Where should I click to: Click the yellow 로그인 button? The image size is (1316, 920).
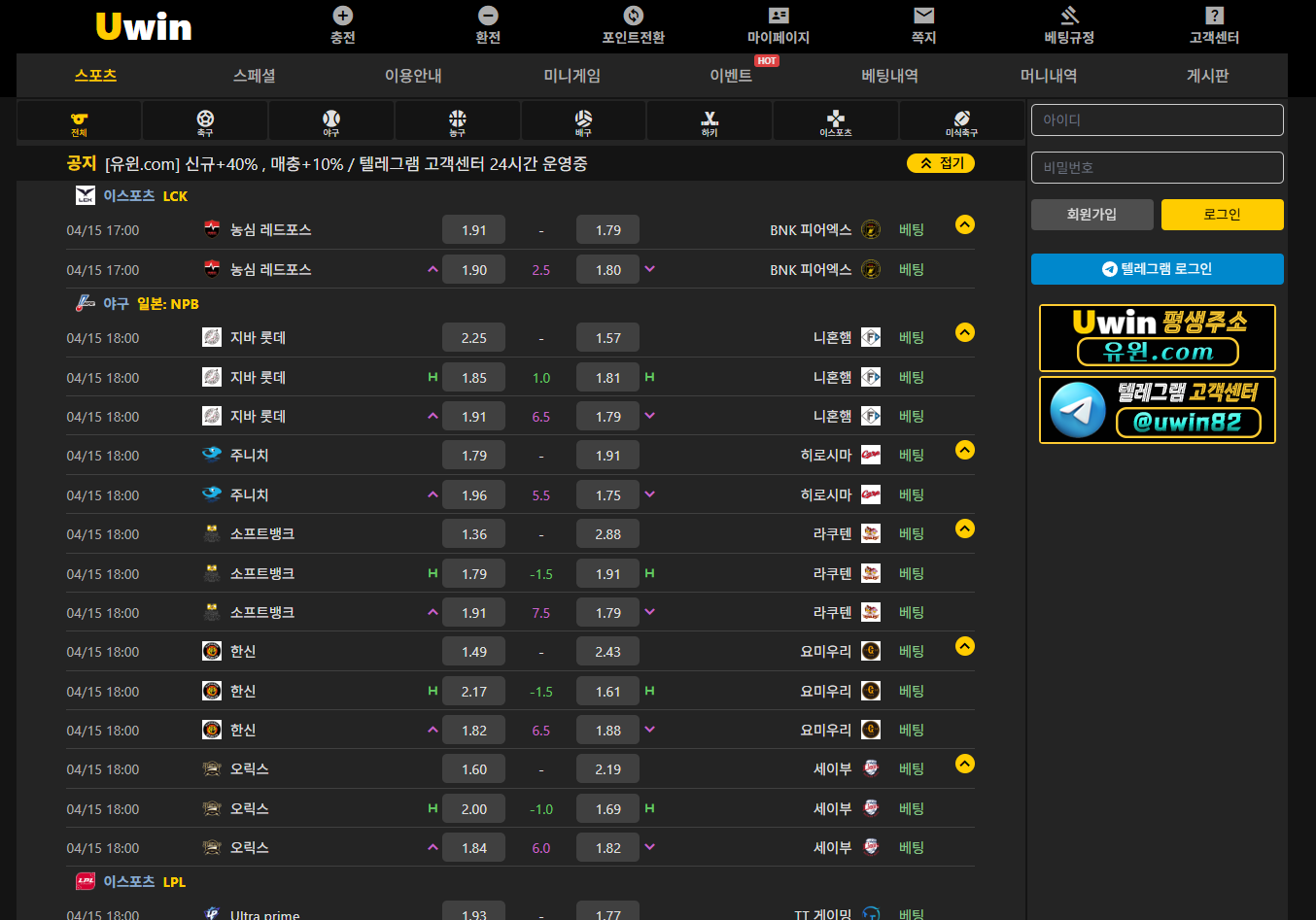1222,215
